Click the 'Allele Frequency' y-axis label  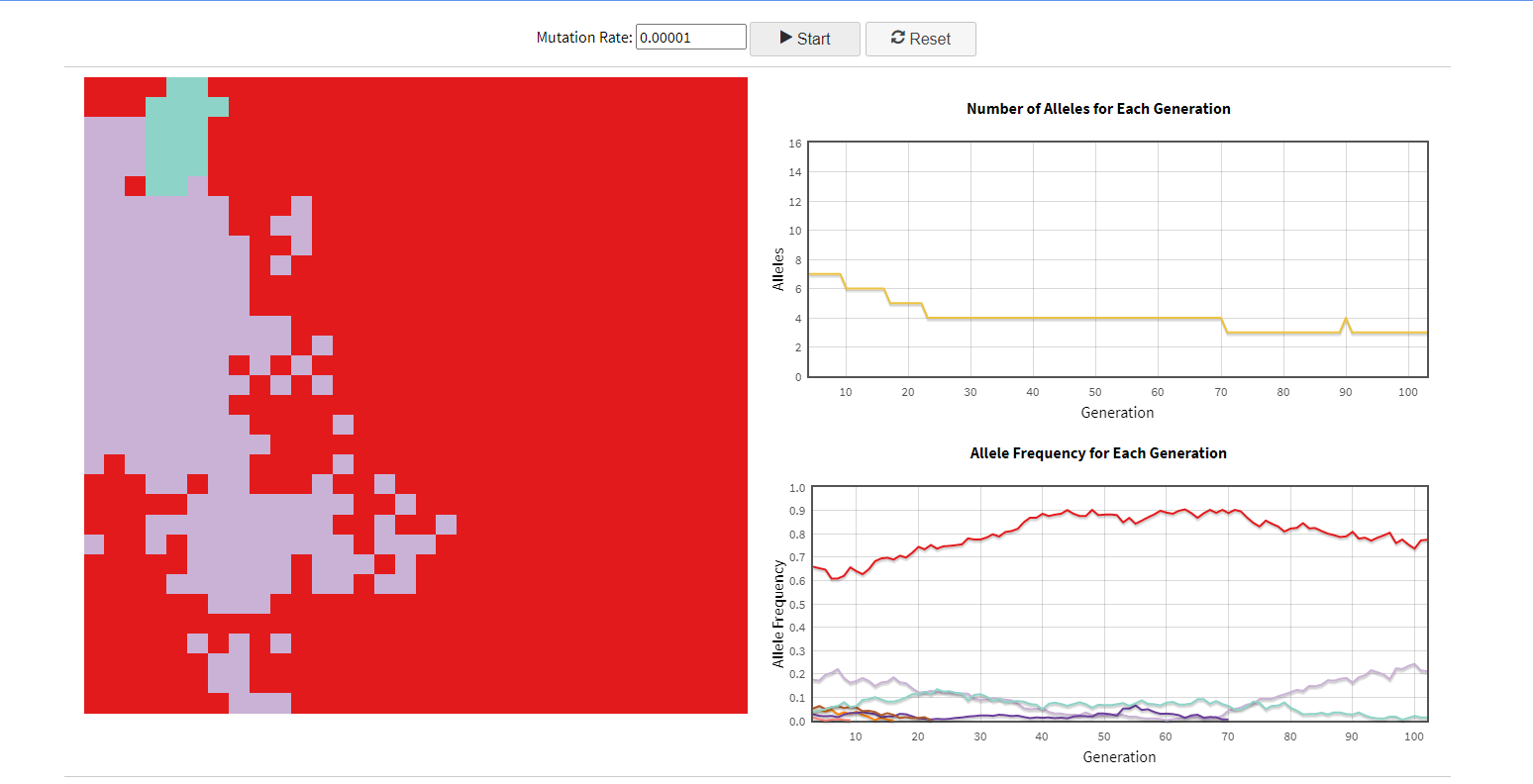pyautogui.click(x=778, y=614)
